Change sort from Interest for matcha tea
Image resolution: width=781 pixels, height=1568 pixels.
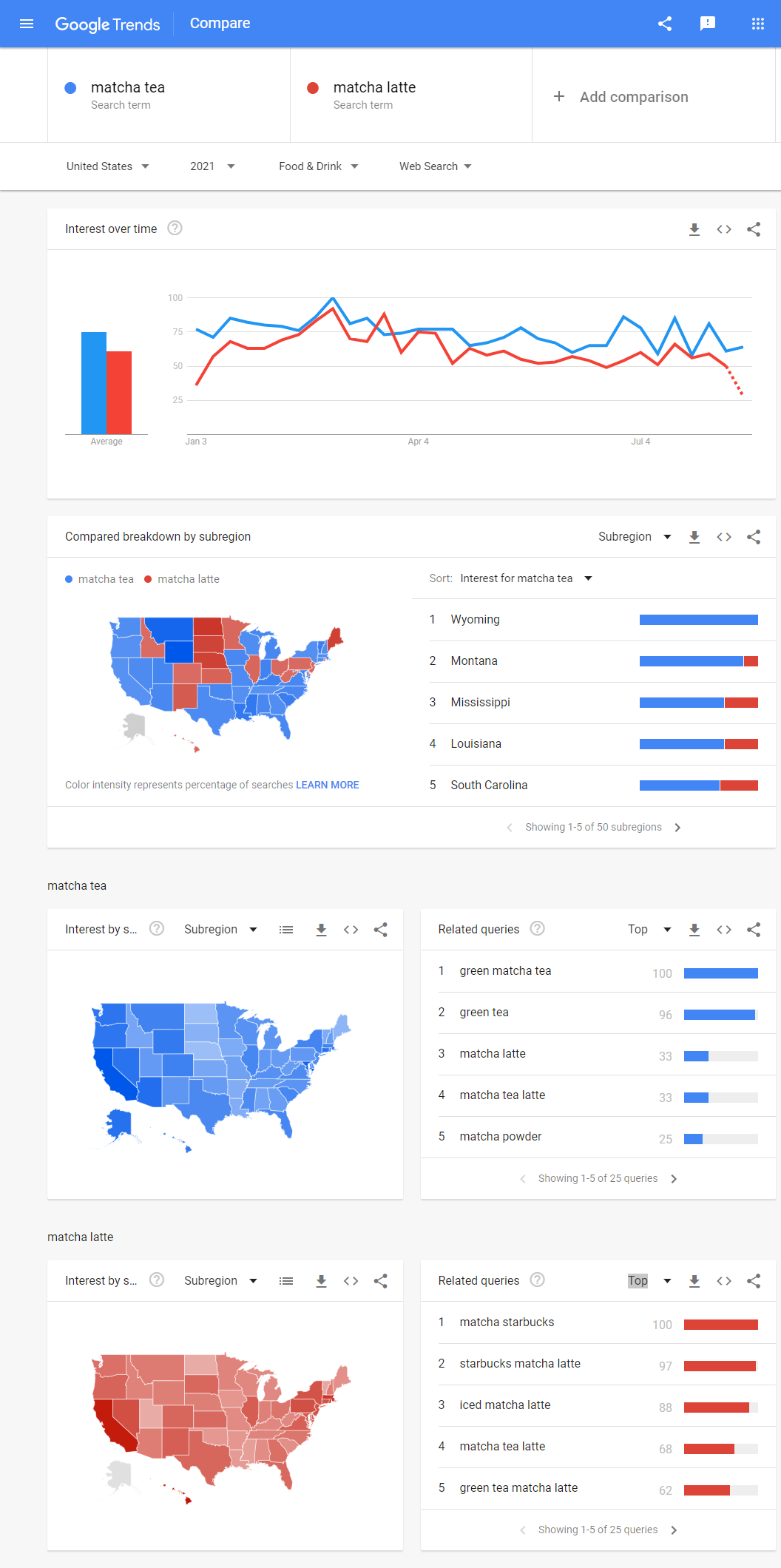(x=525, y=578)
